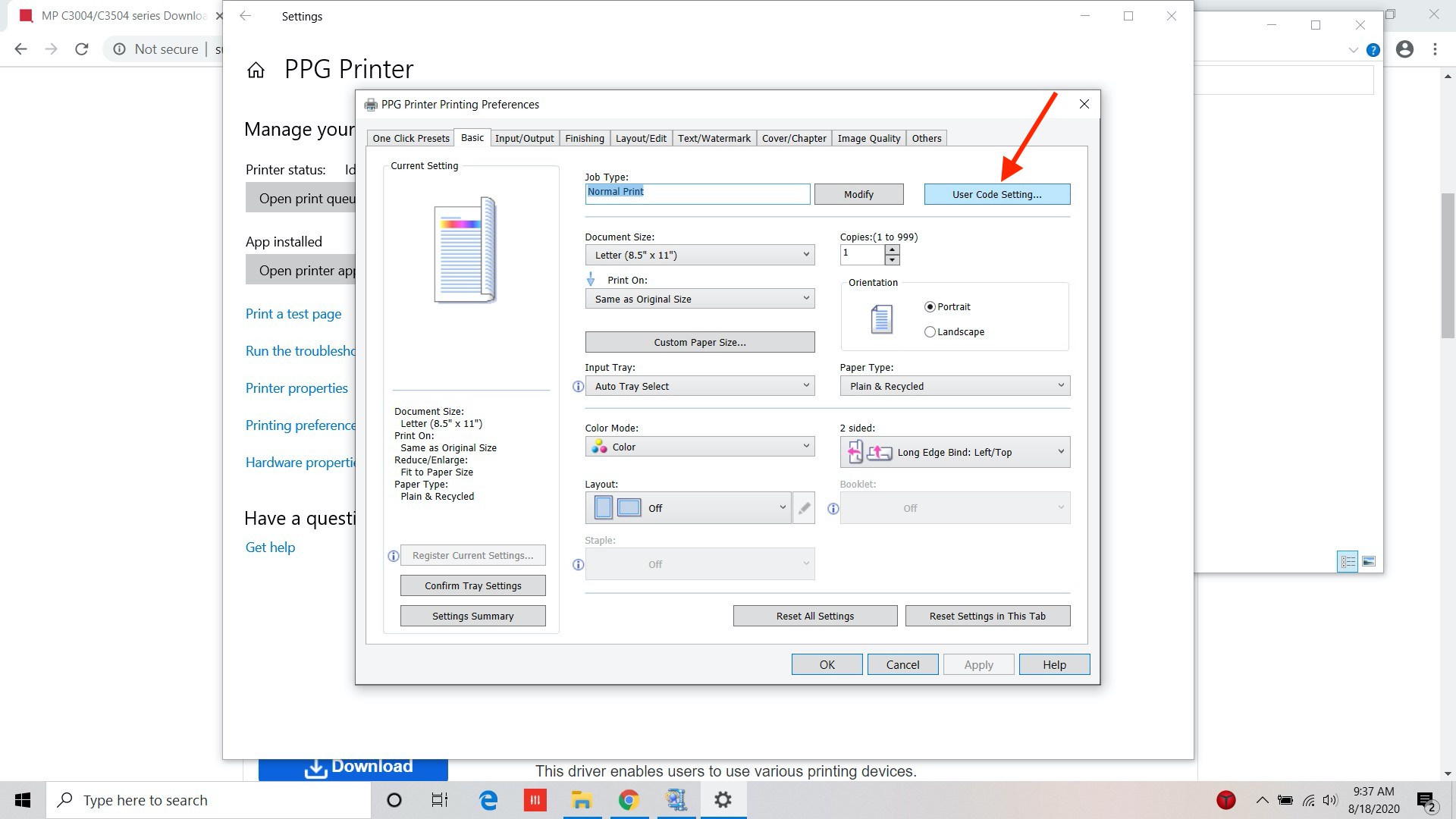Open Windows Start menu
This screenshot has height=819, width=1456.
(x=23, y=800)
